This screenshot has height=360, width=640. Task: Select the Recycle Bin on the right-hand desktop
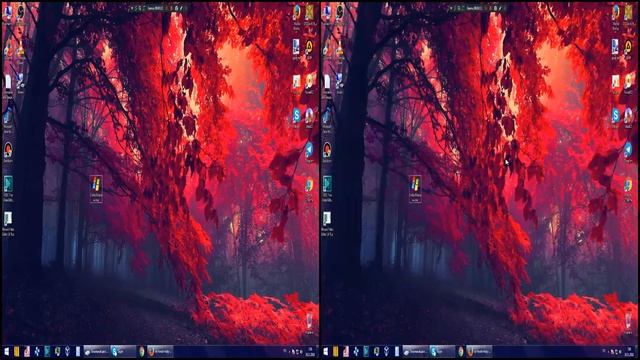[629, 323]
